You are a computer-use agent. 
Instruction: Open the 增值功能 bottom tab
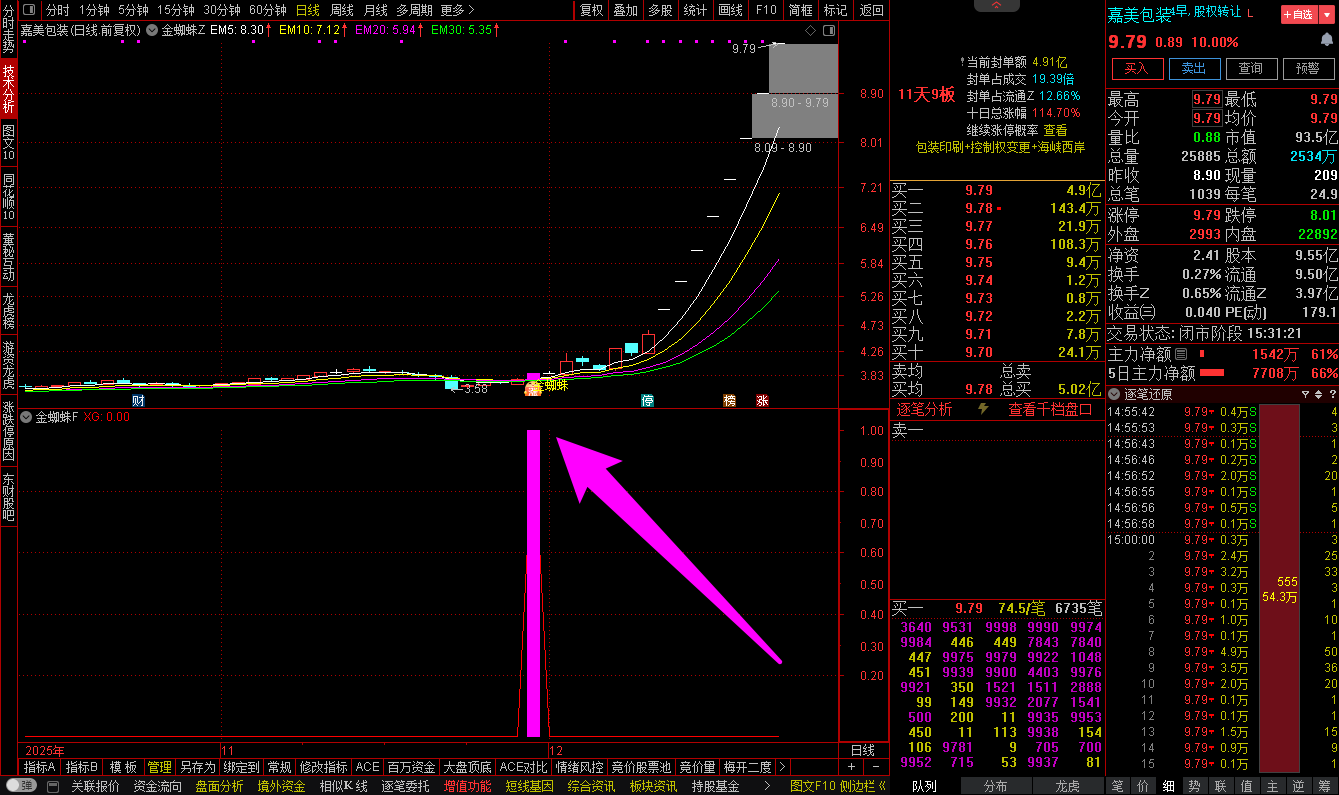pos(468,786)
